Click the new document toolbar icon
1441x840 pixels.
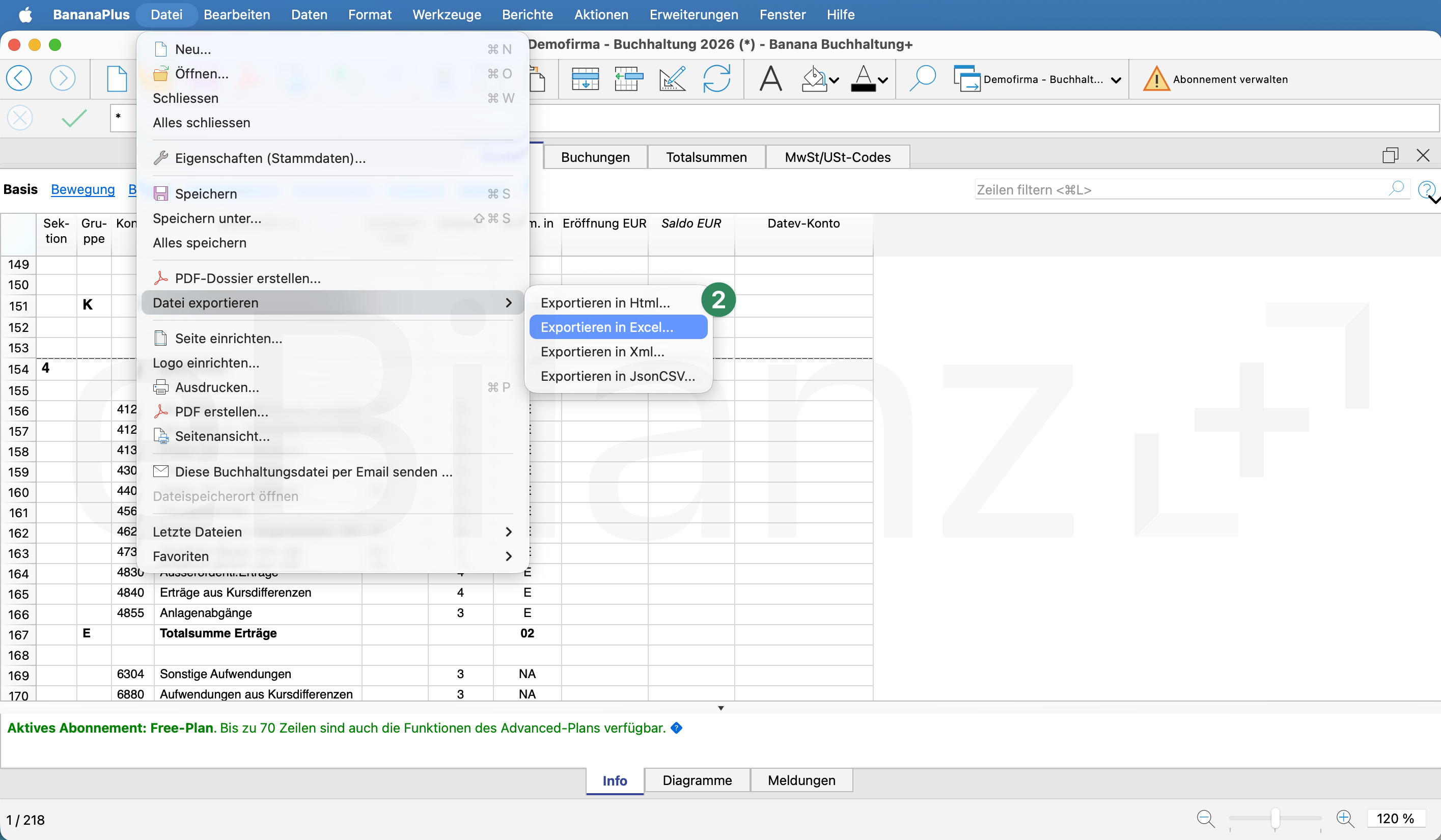pos(117,78)
